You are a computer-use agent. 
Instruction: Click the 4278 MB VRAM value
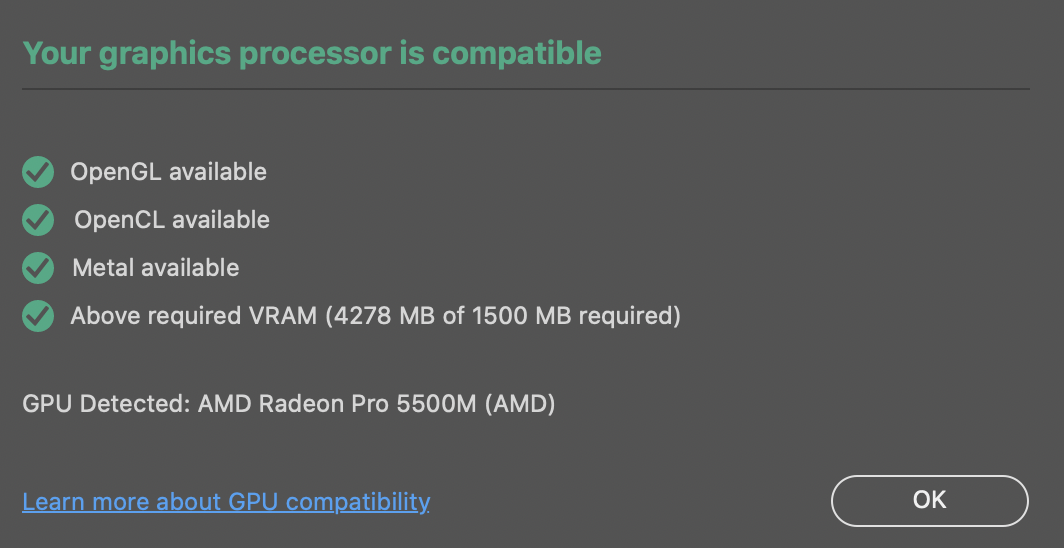pos(379,316)
